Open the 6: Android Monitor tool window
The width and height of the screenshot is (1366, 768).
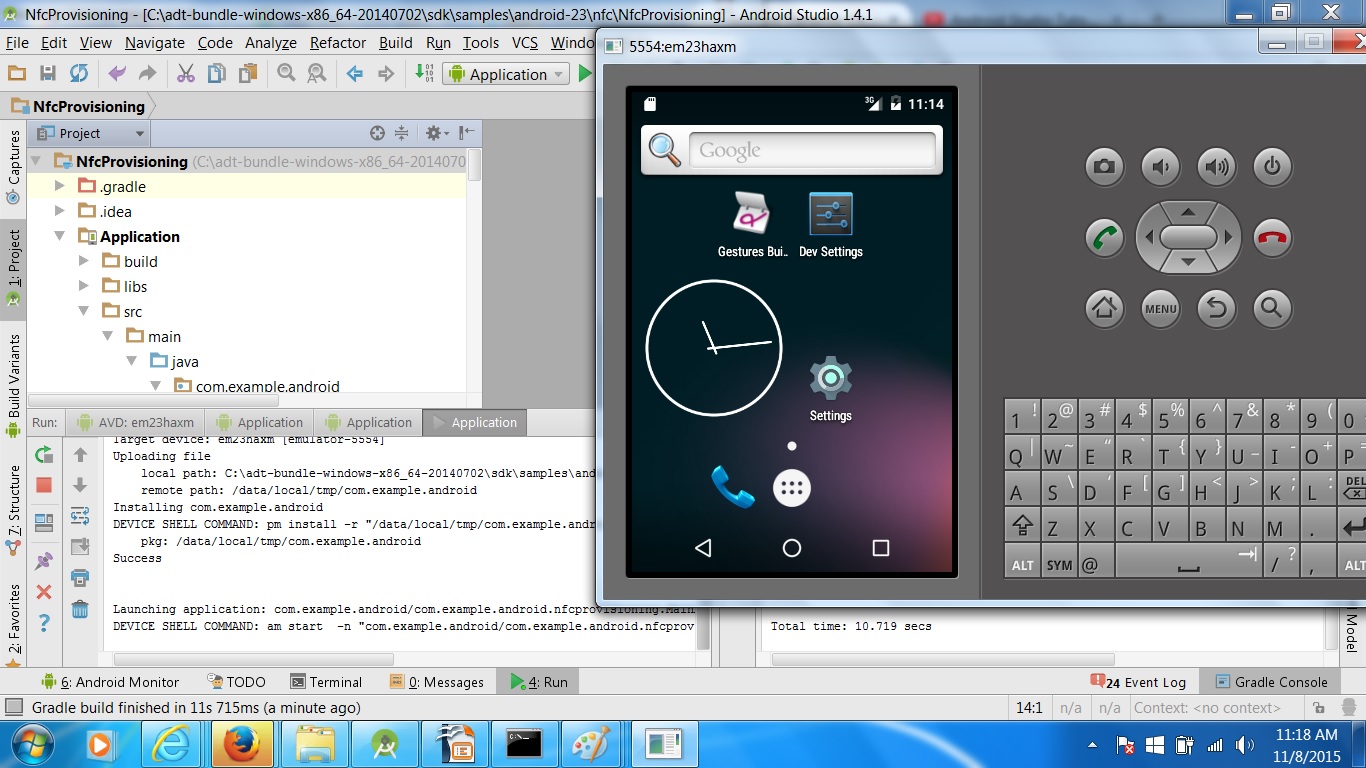109,682
